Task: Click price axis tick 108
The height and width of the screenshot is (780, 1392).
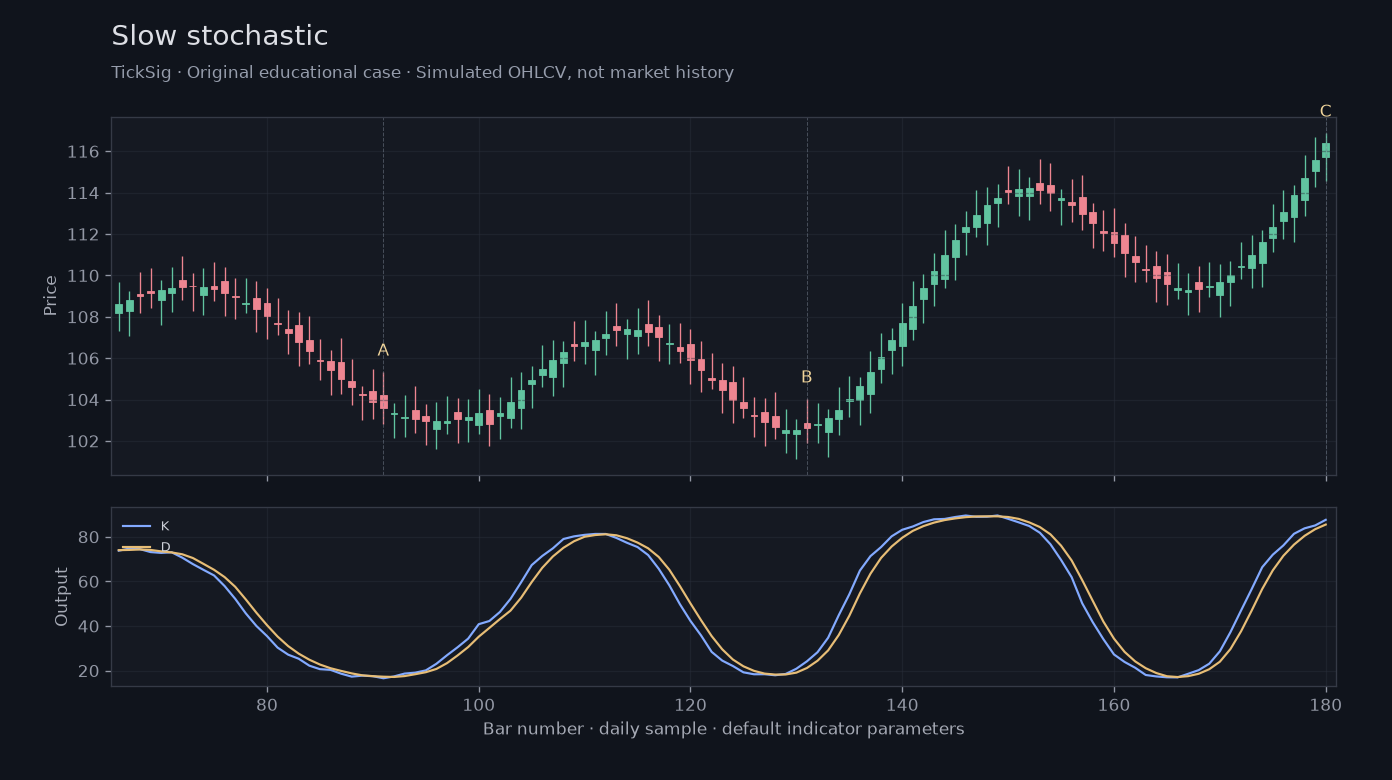Action: 83,318
